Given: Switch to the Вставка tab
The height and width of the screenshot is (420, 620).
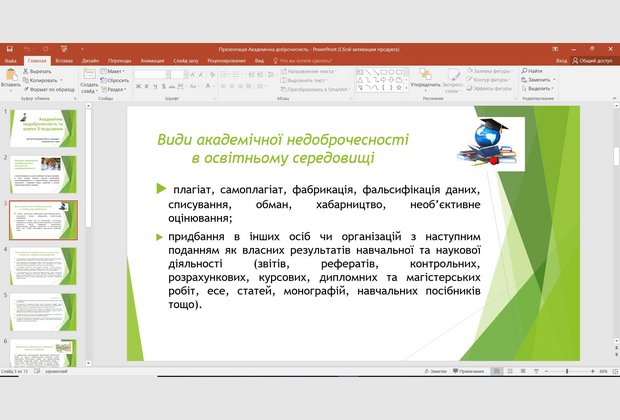Looking at the screenshot, I should click(64, 61).
